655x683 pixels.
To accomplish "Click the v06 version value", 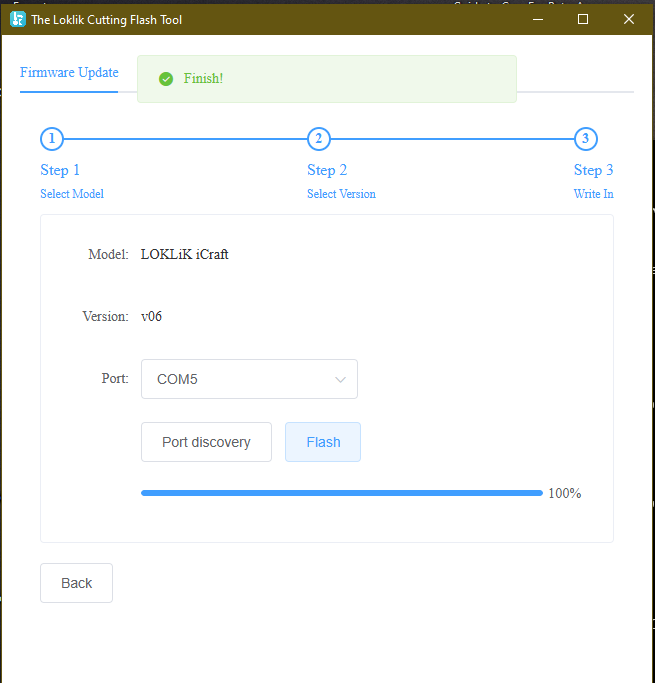I will pyautogui.click(x=152, y=316).
